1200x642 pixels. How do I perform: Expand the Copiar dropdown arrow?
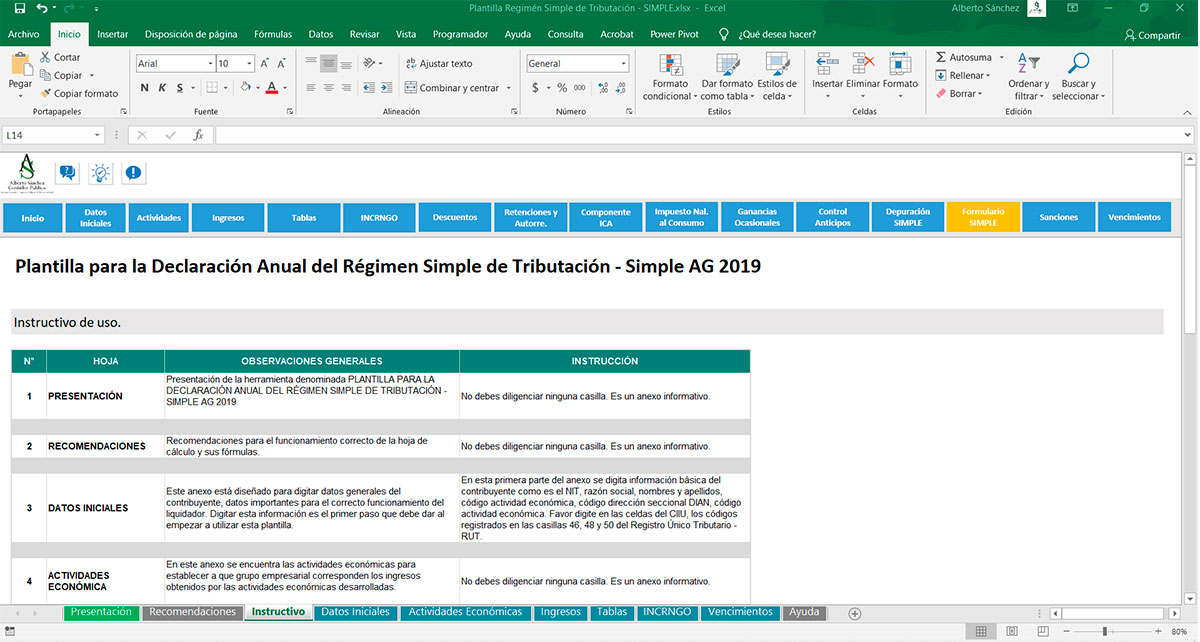91,75
